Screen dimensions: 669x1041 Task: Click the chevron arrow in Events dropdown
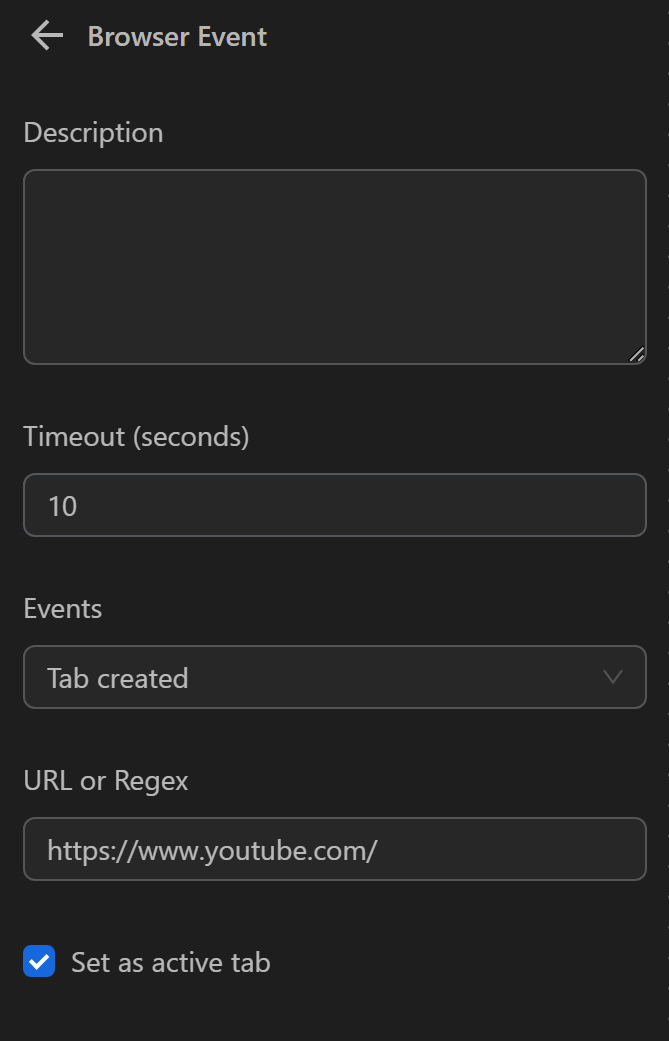(613, 677)
